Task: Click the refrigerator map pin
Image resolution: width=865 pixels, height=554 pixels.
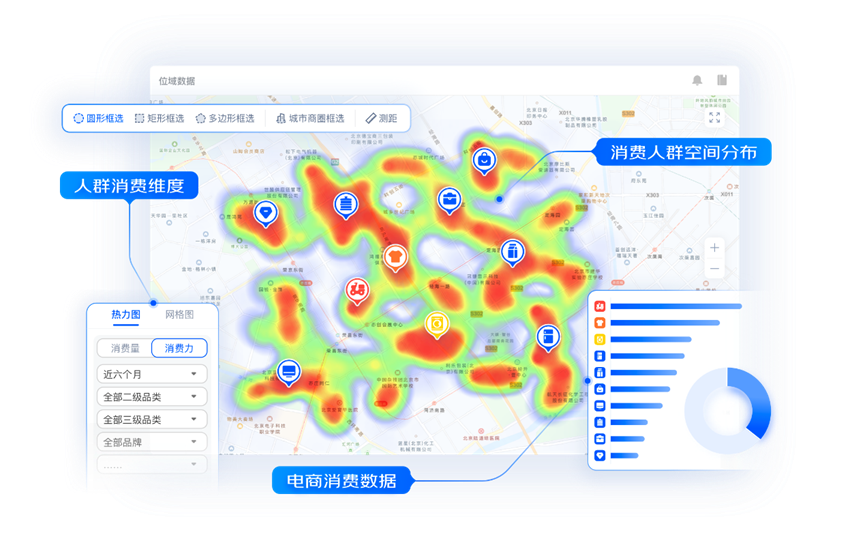Action: [x=548, y=337]
